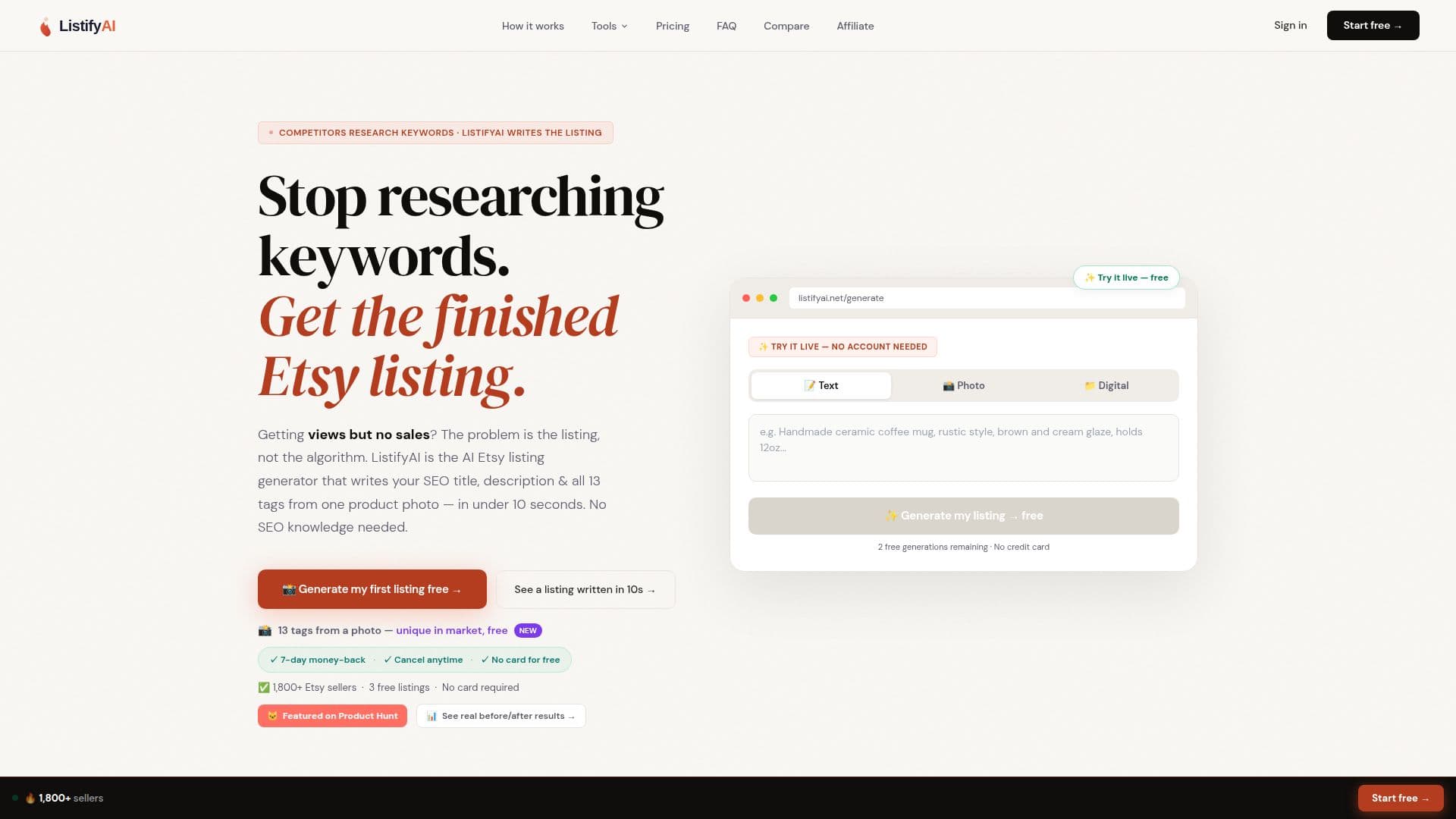Go to the Pricing page
Viewport: 1456px width, 819px height.
672,26
